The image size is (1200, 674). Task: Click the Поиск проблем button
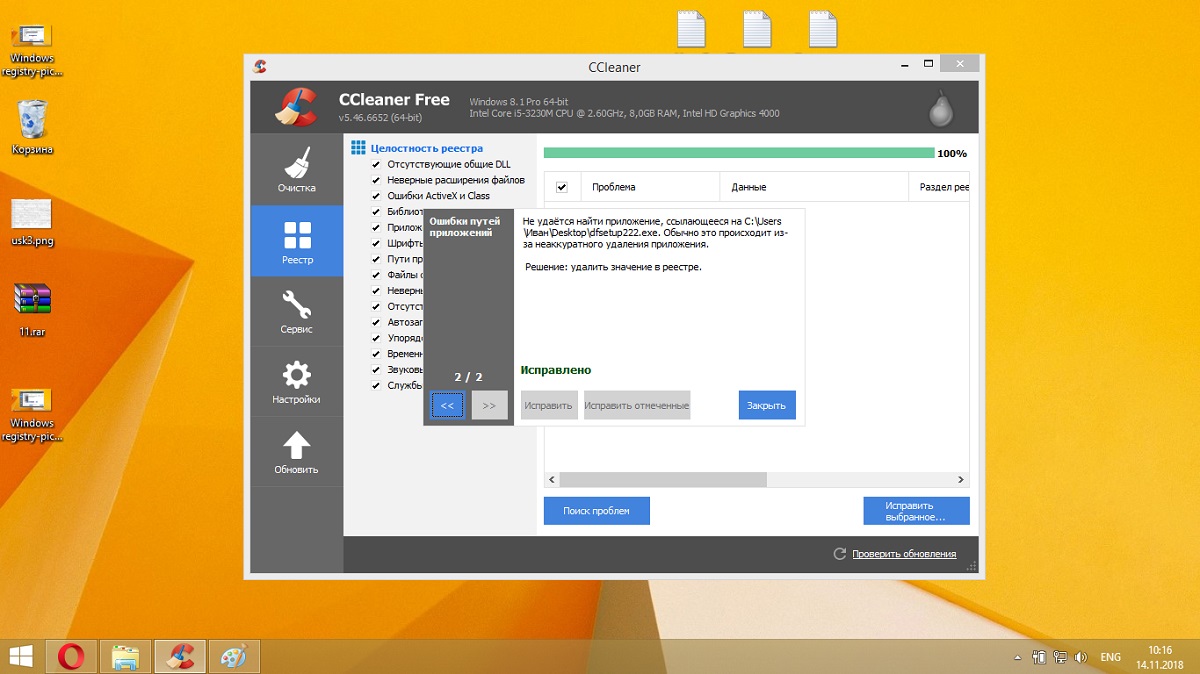tap(597, 510)
